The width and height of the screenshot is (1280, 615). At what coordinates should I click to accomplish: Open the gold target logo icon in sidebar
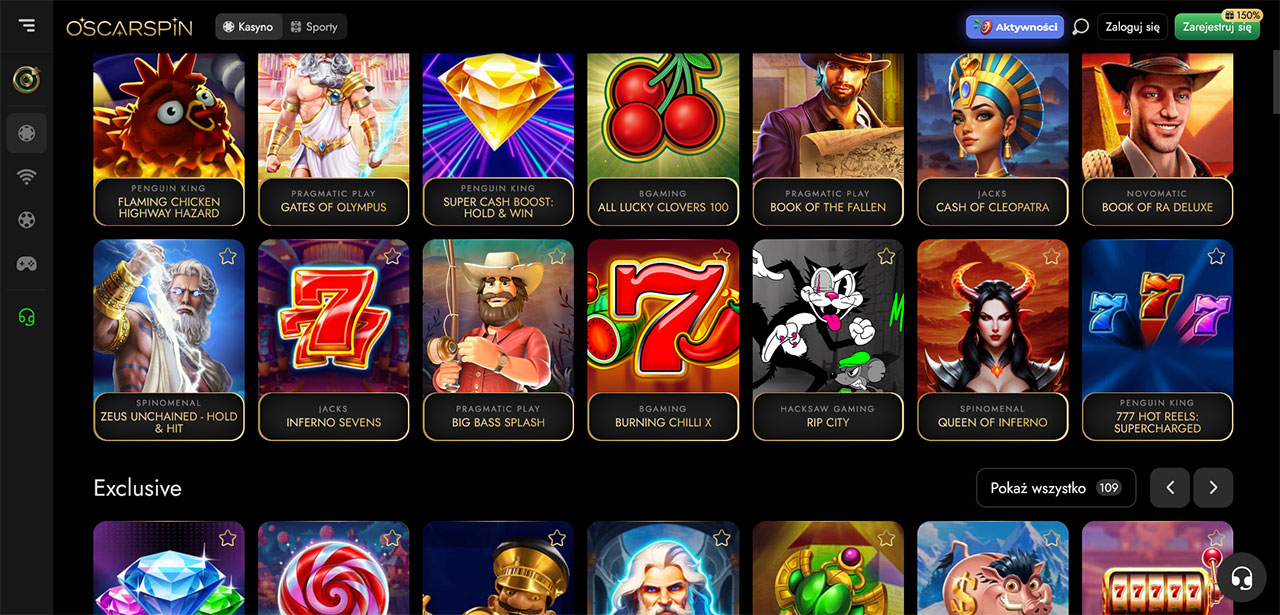click(27, 80)
